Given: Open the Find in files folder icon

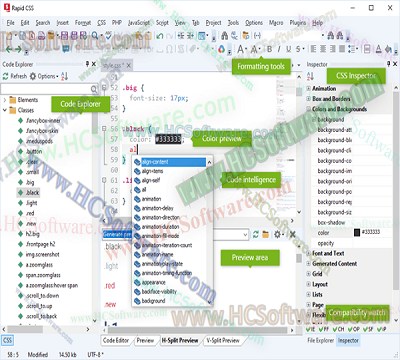Looking at the screenshot, I should [246, 36].
